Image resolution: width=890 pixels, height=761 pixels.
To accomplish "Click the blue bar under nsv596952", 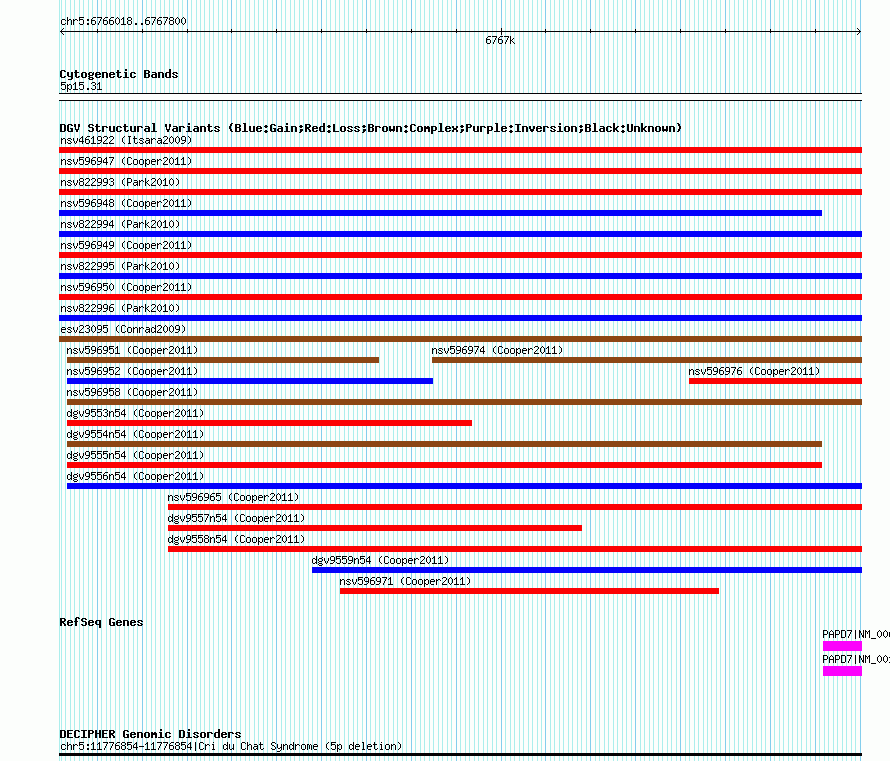I will (x=250, y=381).
